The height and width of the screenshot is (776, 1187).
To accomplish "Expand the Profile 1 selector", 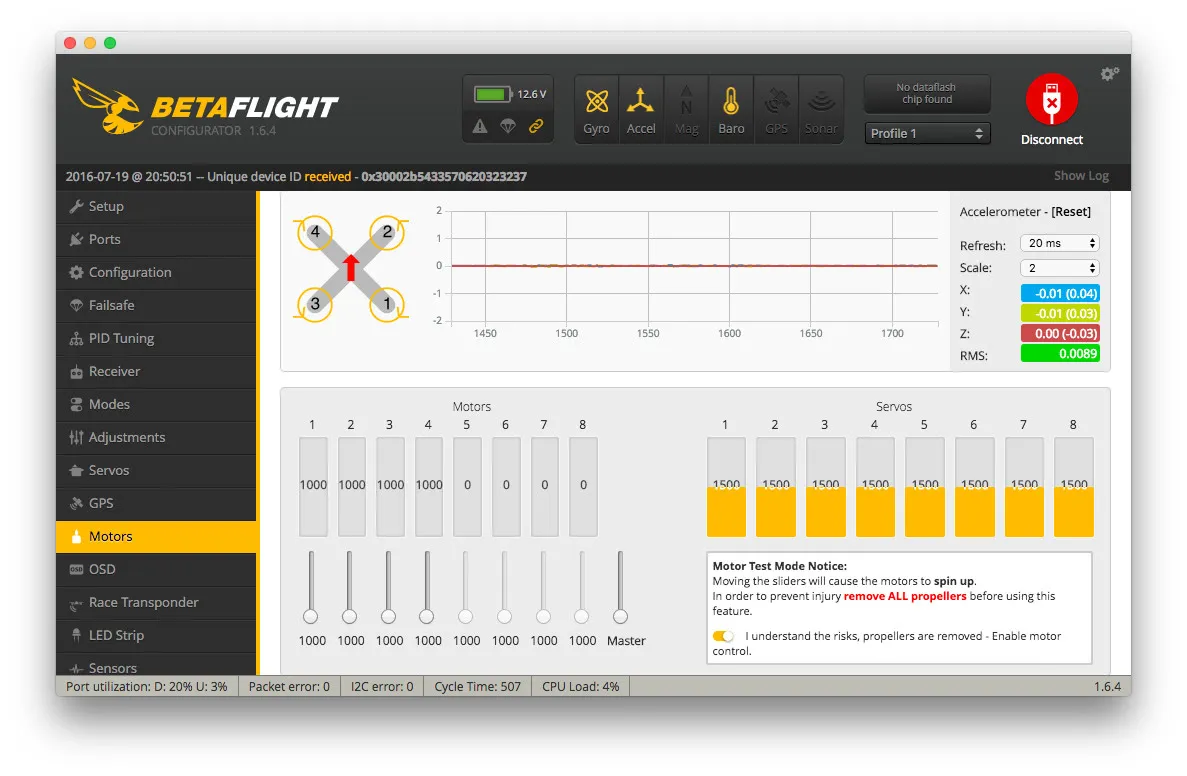I will 927,133.
